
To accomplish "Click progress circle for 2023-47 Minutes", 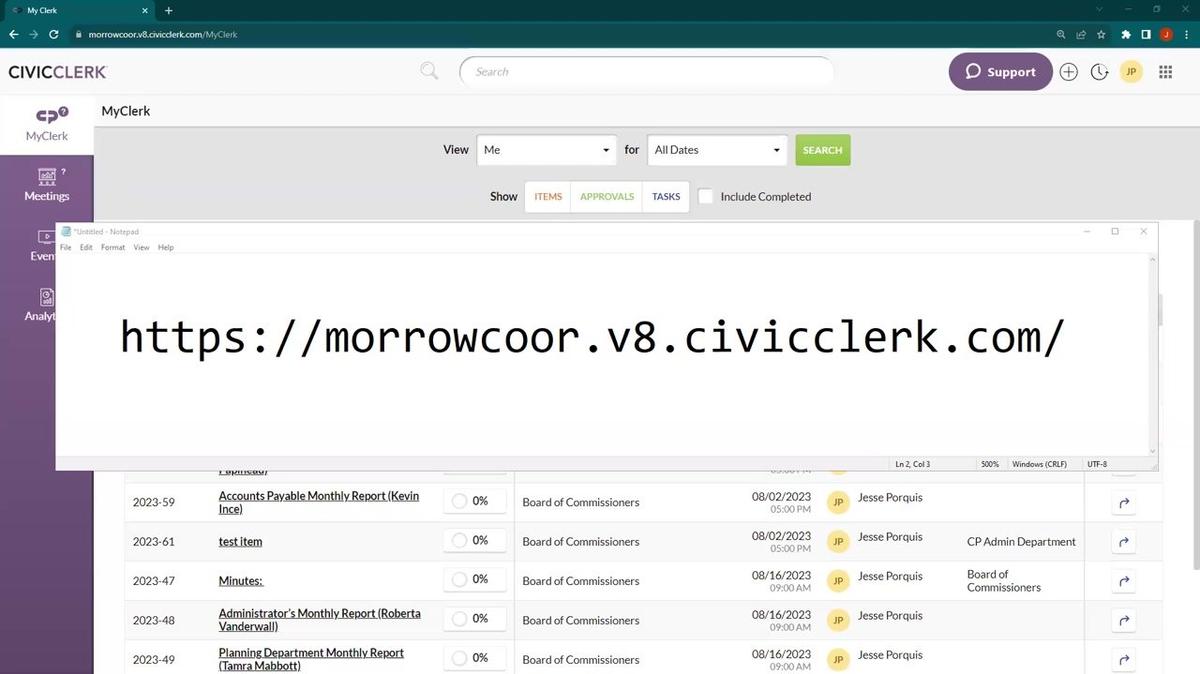I will (460, 579).
